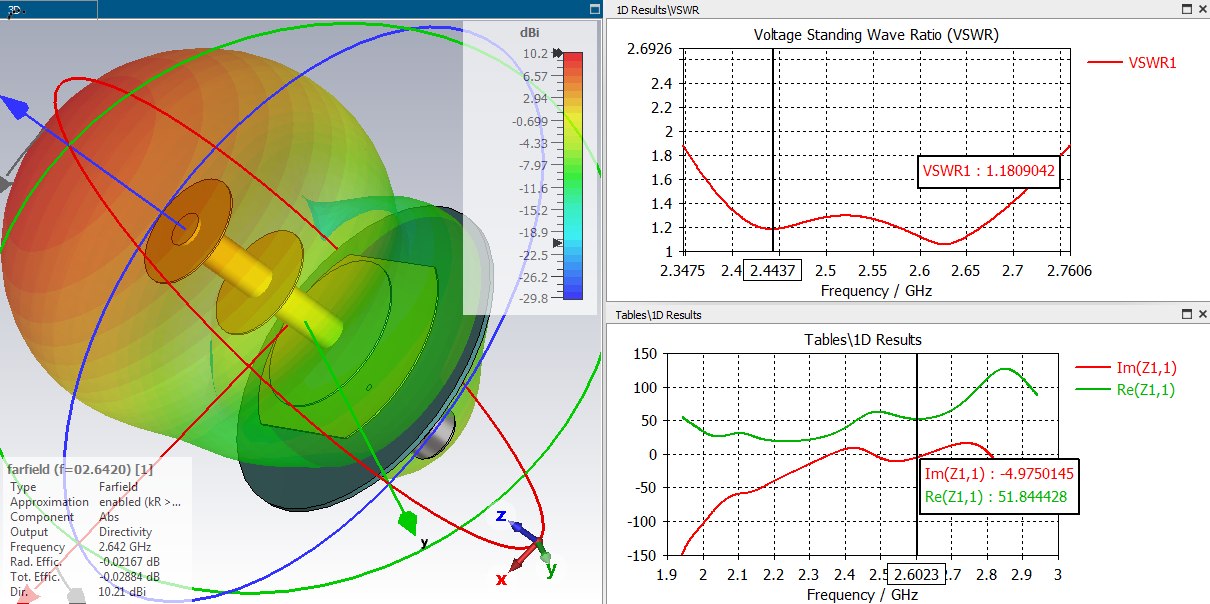The width and height of the screenshot is (1210, 604).
Task: Click the Component Abs info row
Action: pyautogui.click(x=64, y=517)
